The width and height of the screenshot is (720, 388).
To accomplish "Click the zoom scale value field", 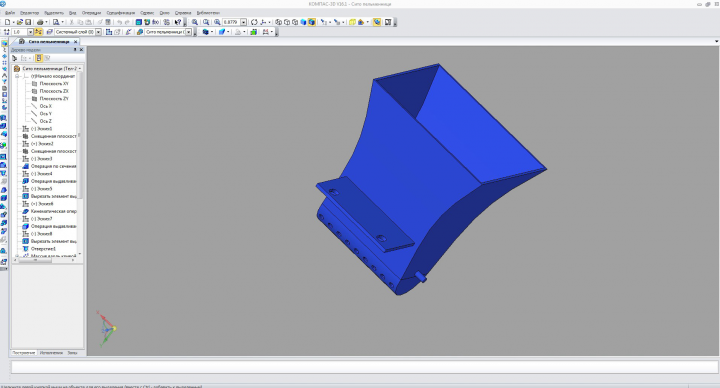I will (x=231, y=22).
